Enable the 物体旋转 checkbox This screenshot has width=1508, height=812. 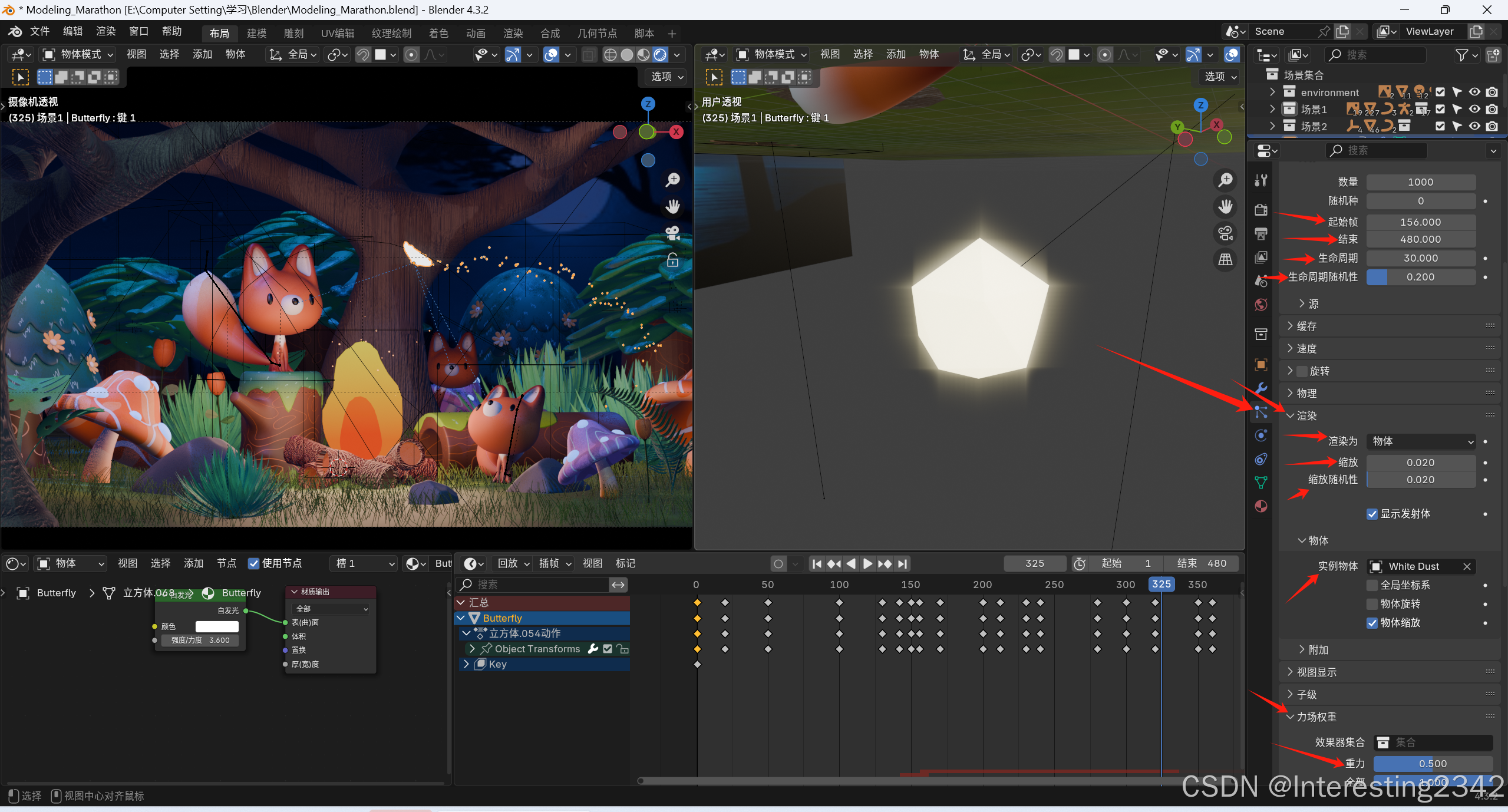tap(1372, 604)
